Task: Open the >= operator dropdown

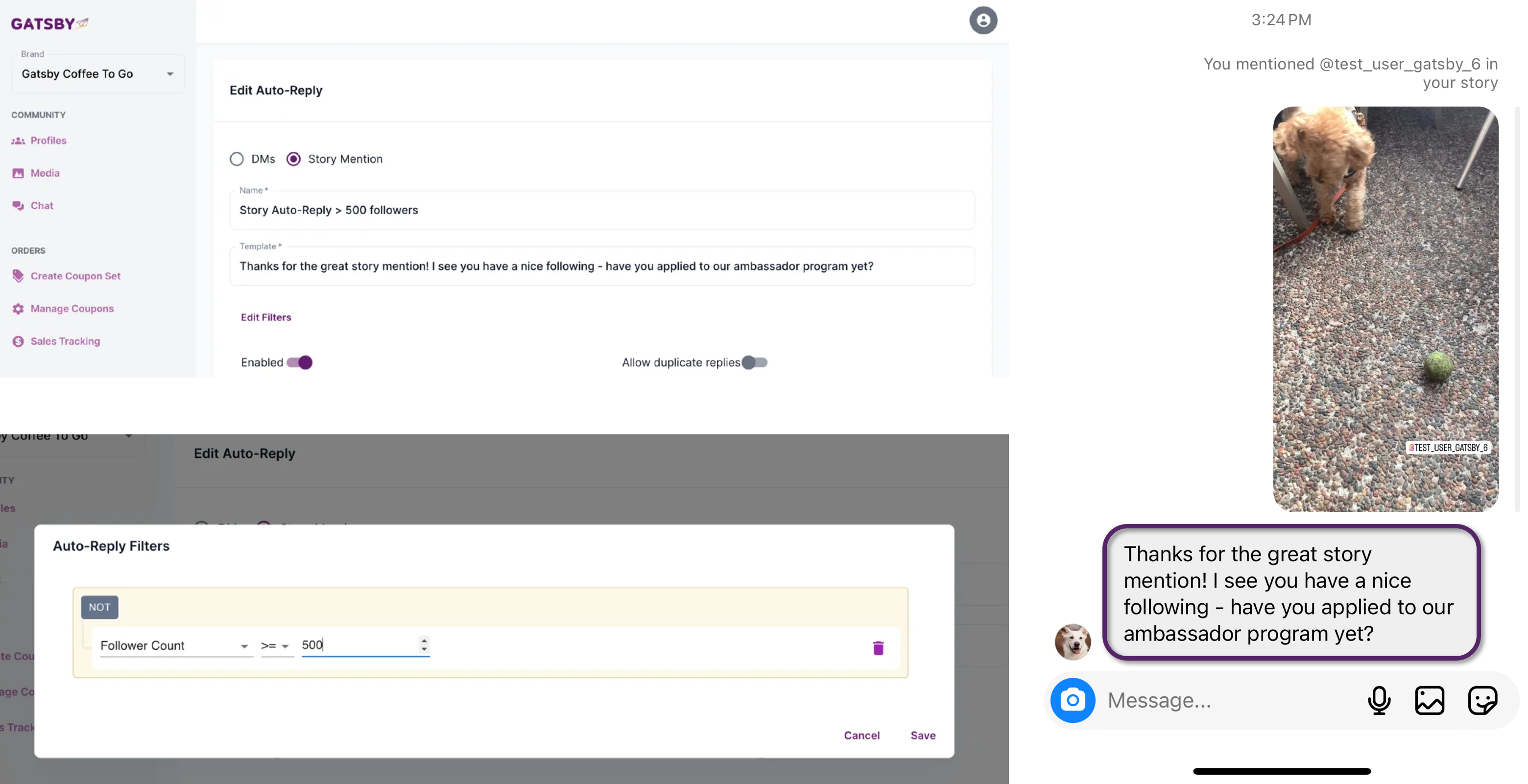Action: 275,645
